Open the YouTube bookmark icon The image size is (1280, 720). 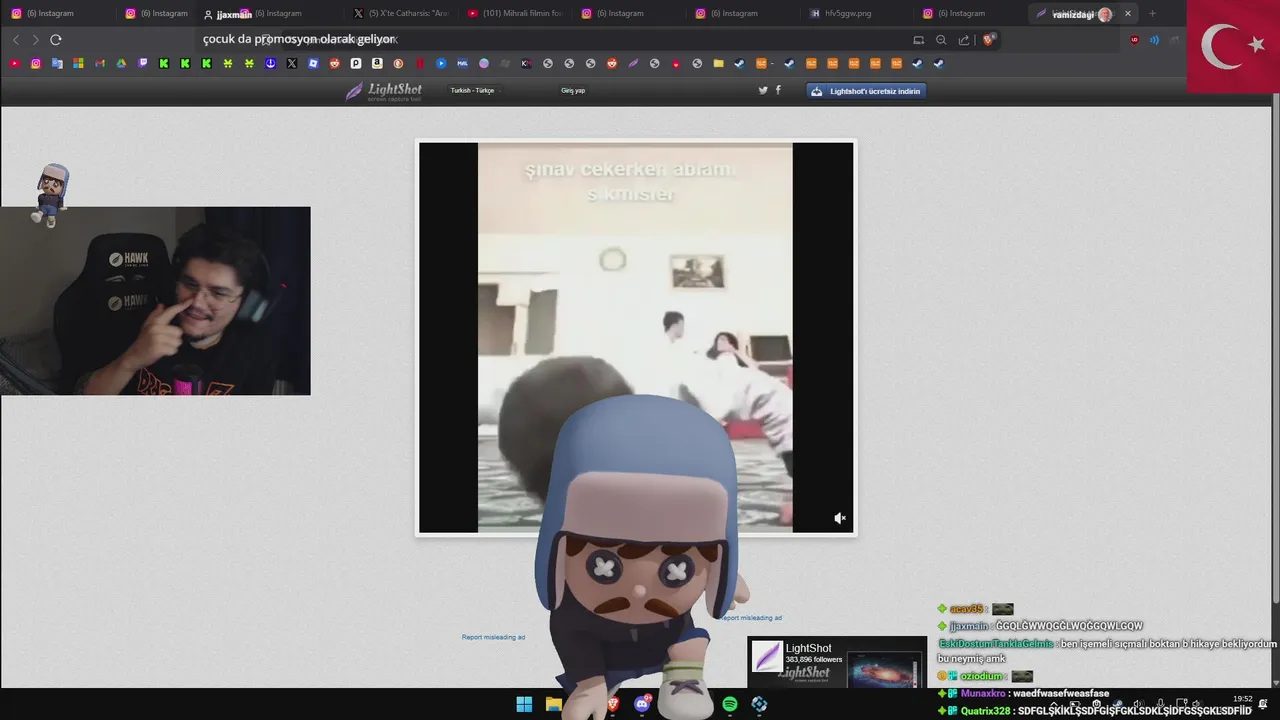pyautogui.click(x=14, y=63)
